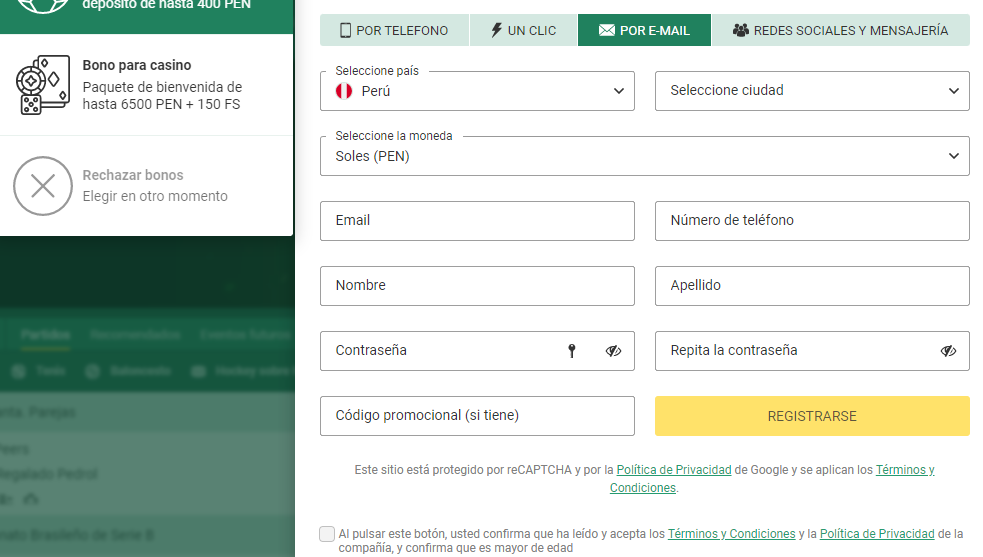Click the people icon on REDES SOCIALES tab
Image resolution: width=983 pixels, height=557 pixels.
[x=741, y=30]
